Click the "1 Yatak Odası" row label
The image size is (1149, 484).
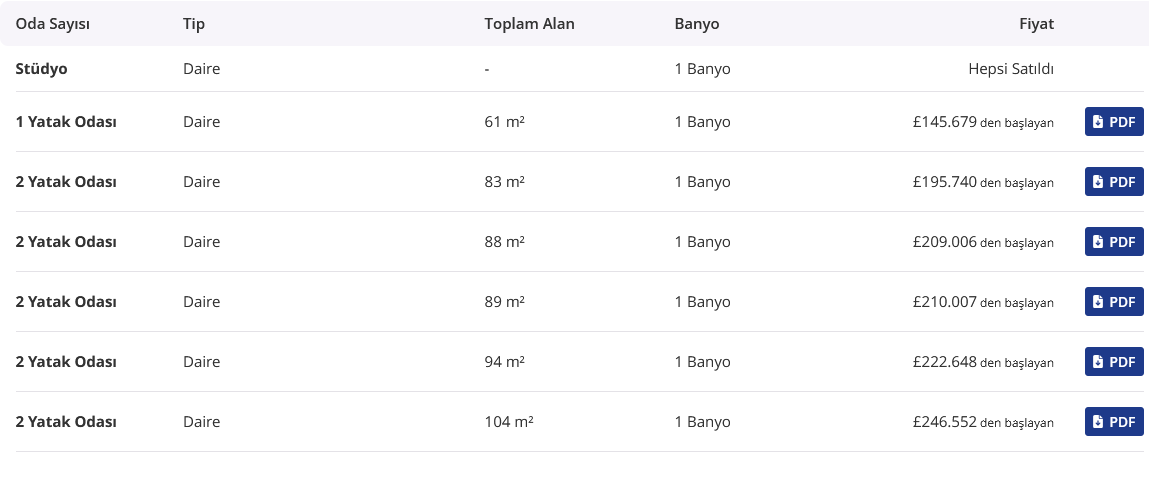66,122
